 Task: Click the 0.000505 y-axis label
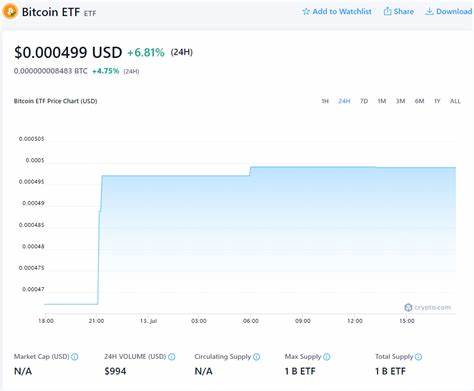pyautogui.click(x=31, y=139)
